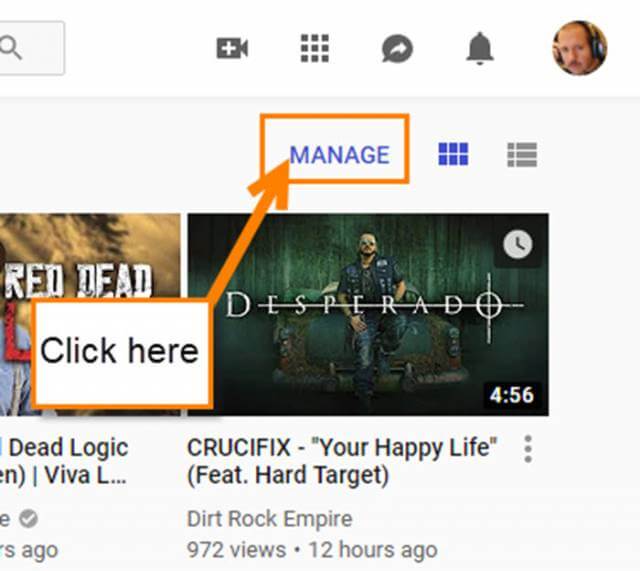Open the Red Dead video thumbnail
640x571 pixels.
[90, 314]
